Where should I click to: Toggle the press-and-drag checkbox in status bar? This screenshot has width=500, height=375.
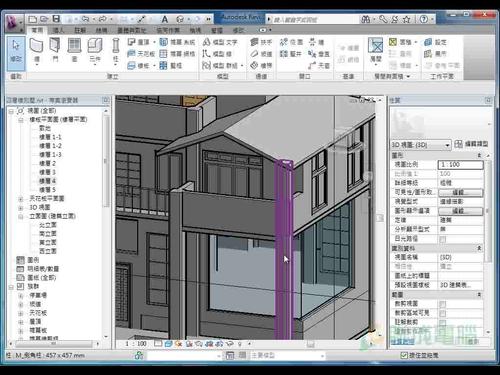(404, 355)
